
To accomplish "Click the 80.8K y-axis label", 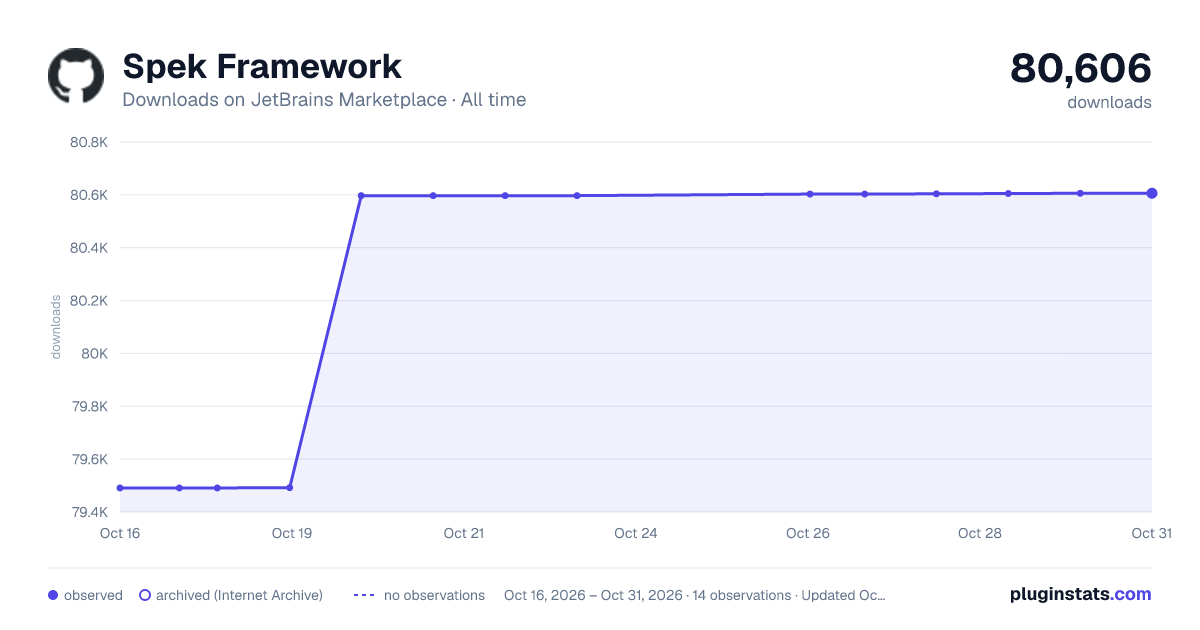I will (x=89, y=142).
